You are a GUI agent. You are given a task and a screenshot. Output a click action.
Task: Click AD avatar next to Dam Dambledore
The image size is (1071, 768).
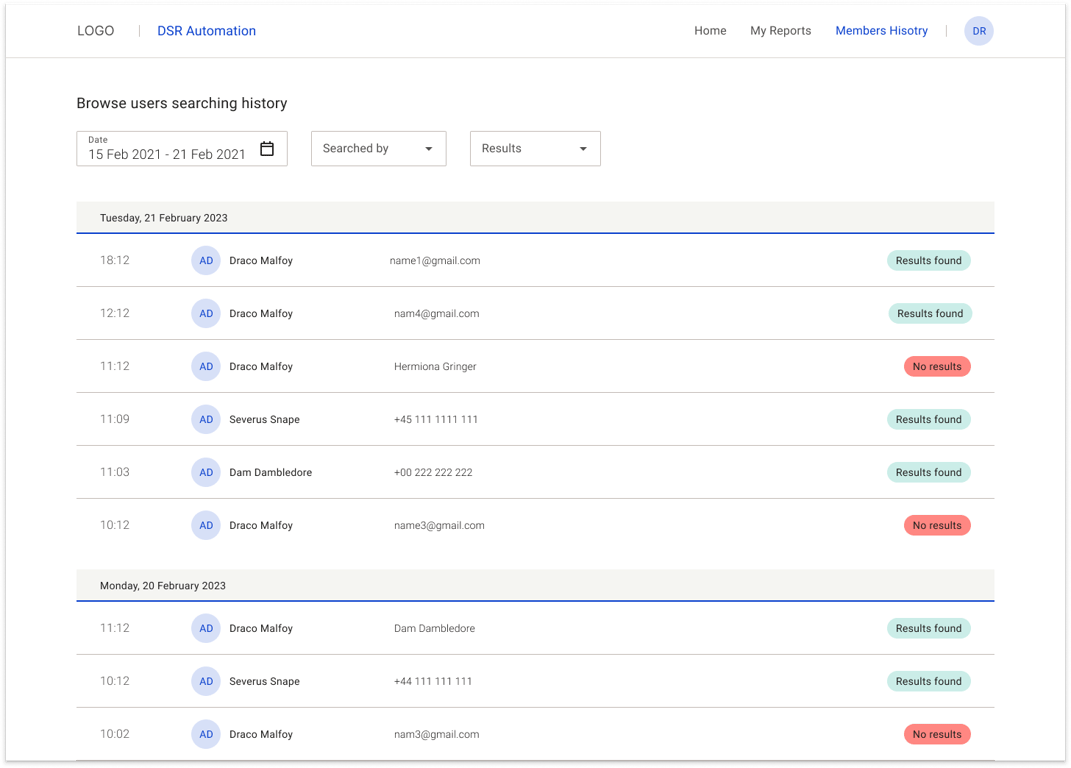[x=206, y=472]
